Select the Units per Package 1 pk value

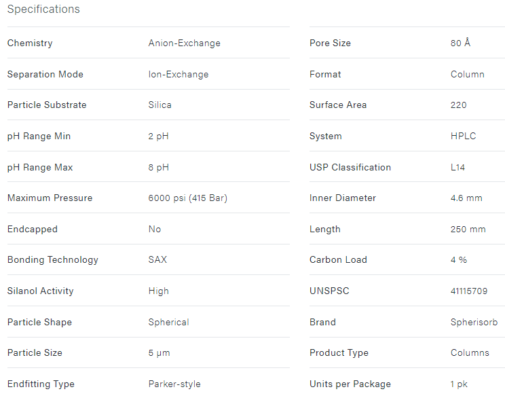(459, 384)
